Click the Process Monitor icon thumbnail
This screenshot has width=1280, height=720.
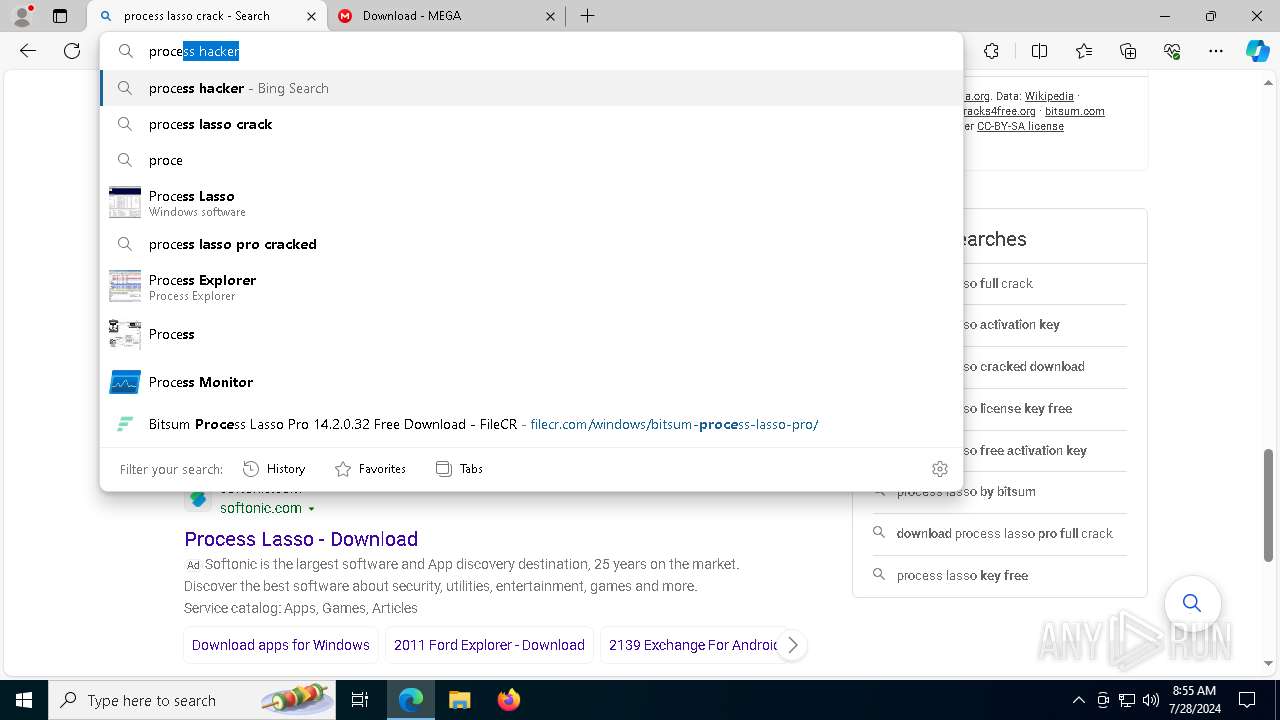(x=125, y=382)
